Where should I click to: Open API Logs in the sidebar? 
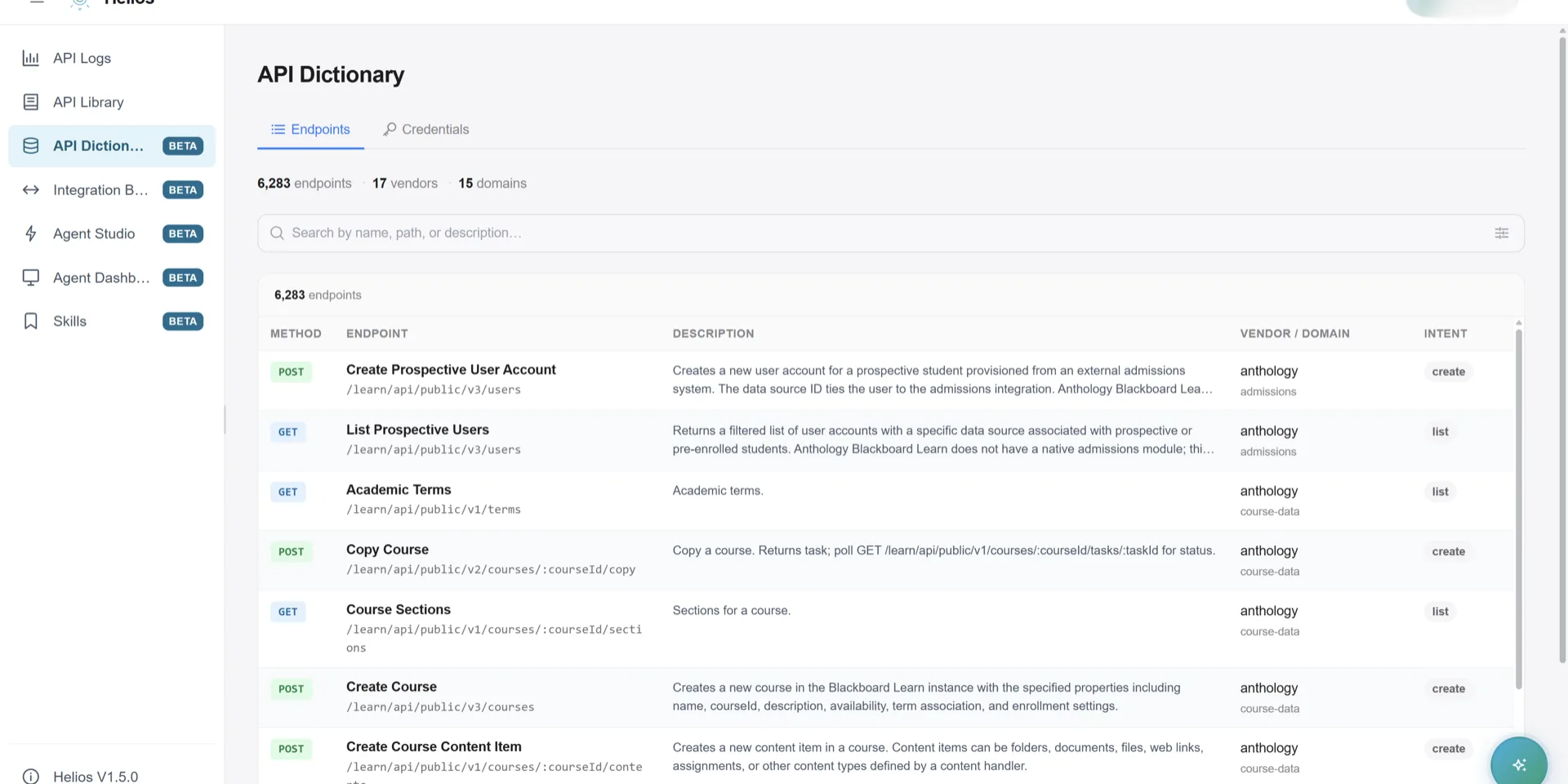(112, 58)
